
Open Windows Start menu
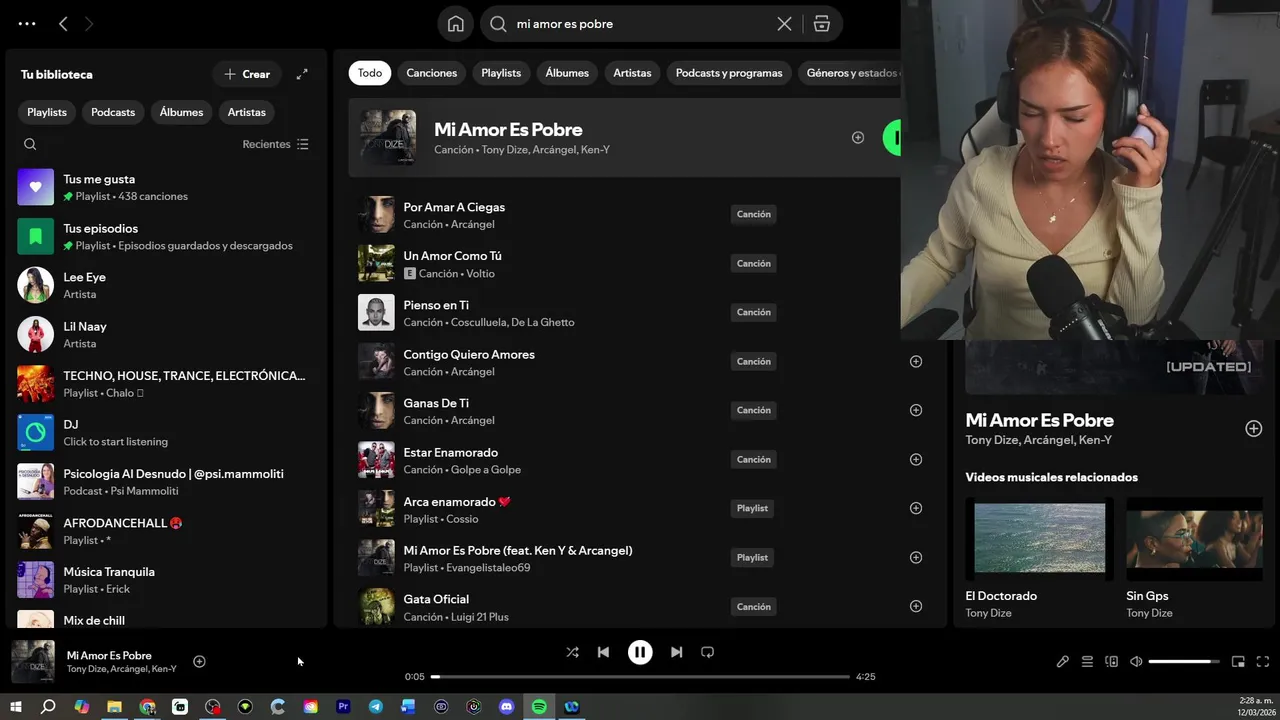15,707
